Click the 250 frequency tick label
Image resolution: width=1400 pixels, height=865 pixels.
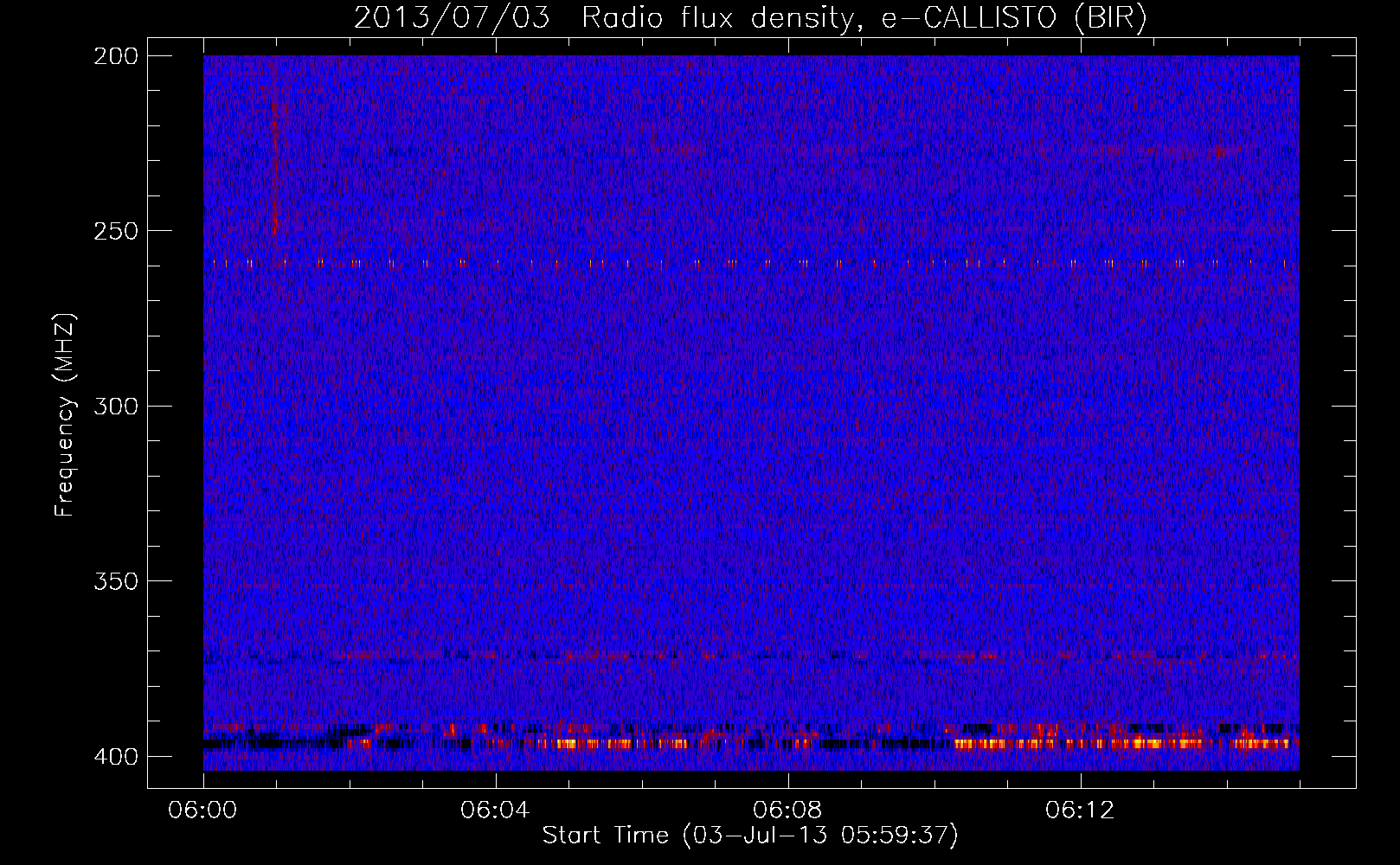coord(116,231)
